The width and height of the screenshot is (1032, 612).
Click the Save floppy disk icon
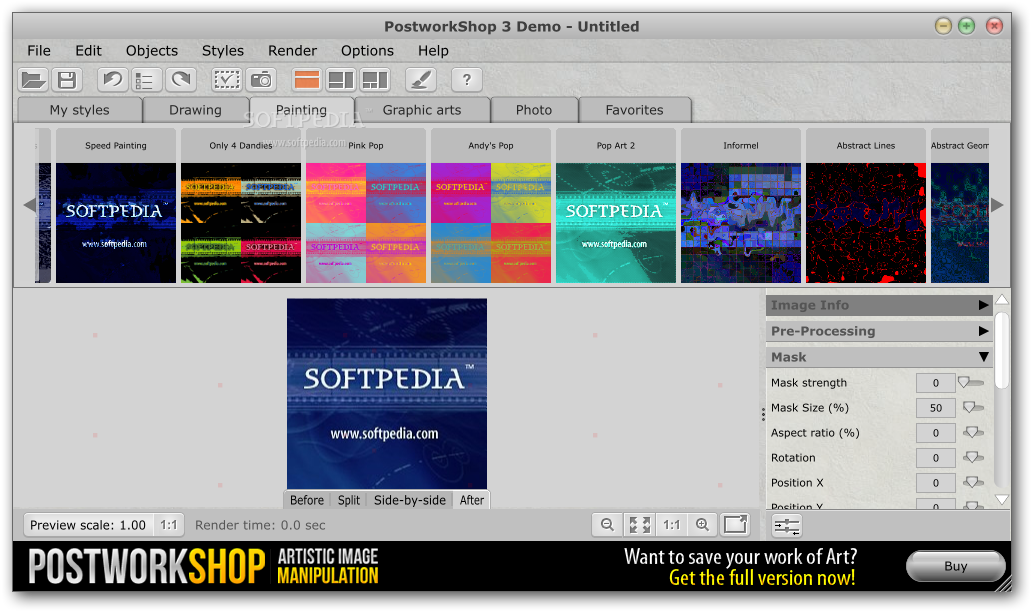point(66,80)
